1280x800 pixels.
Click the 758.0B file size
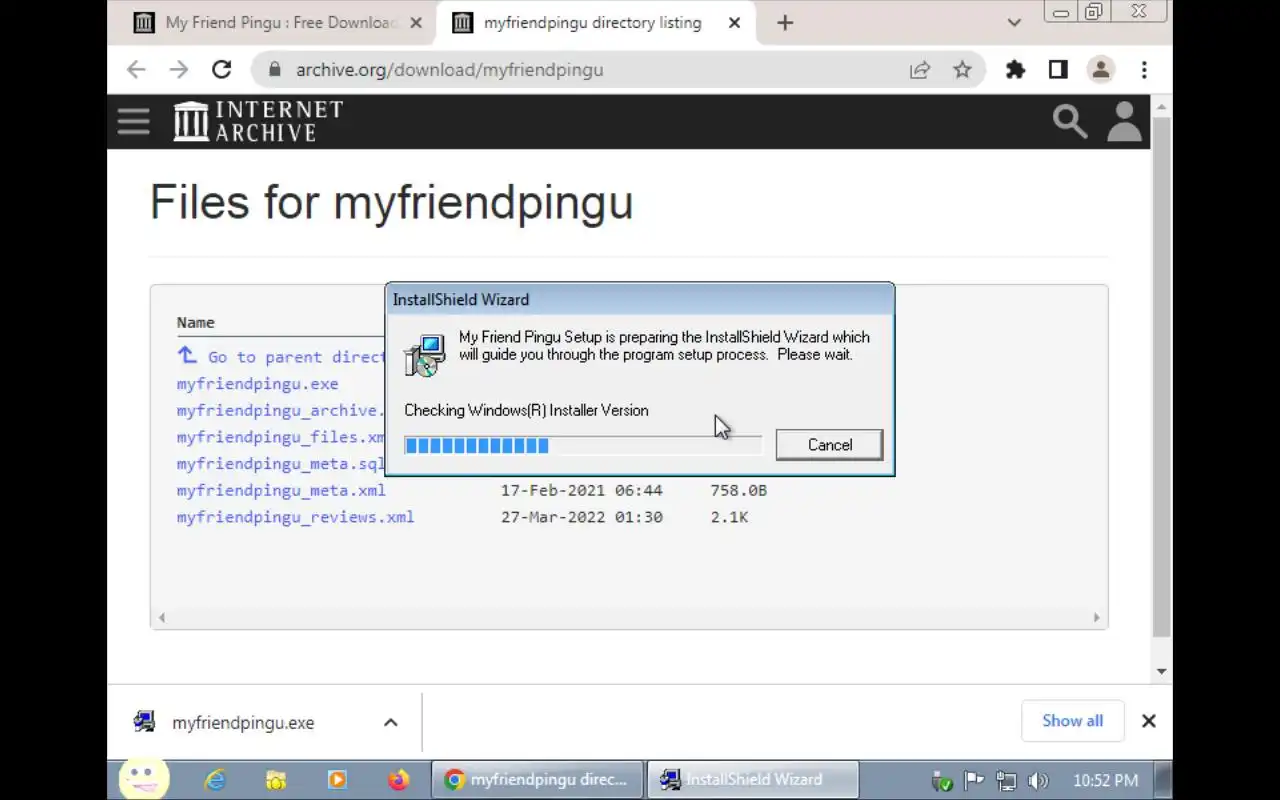coord(738,490)
